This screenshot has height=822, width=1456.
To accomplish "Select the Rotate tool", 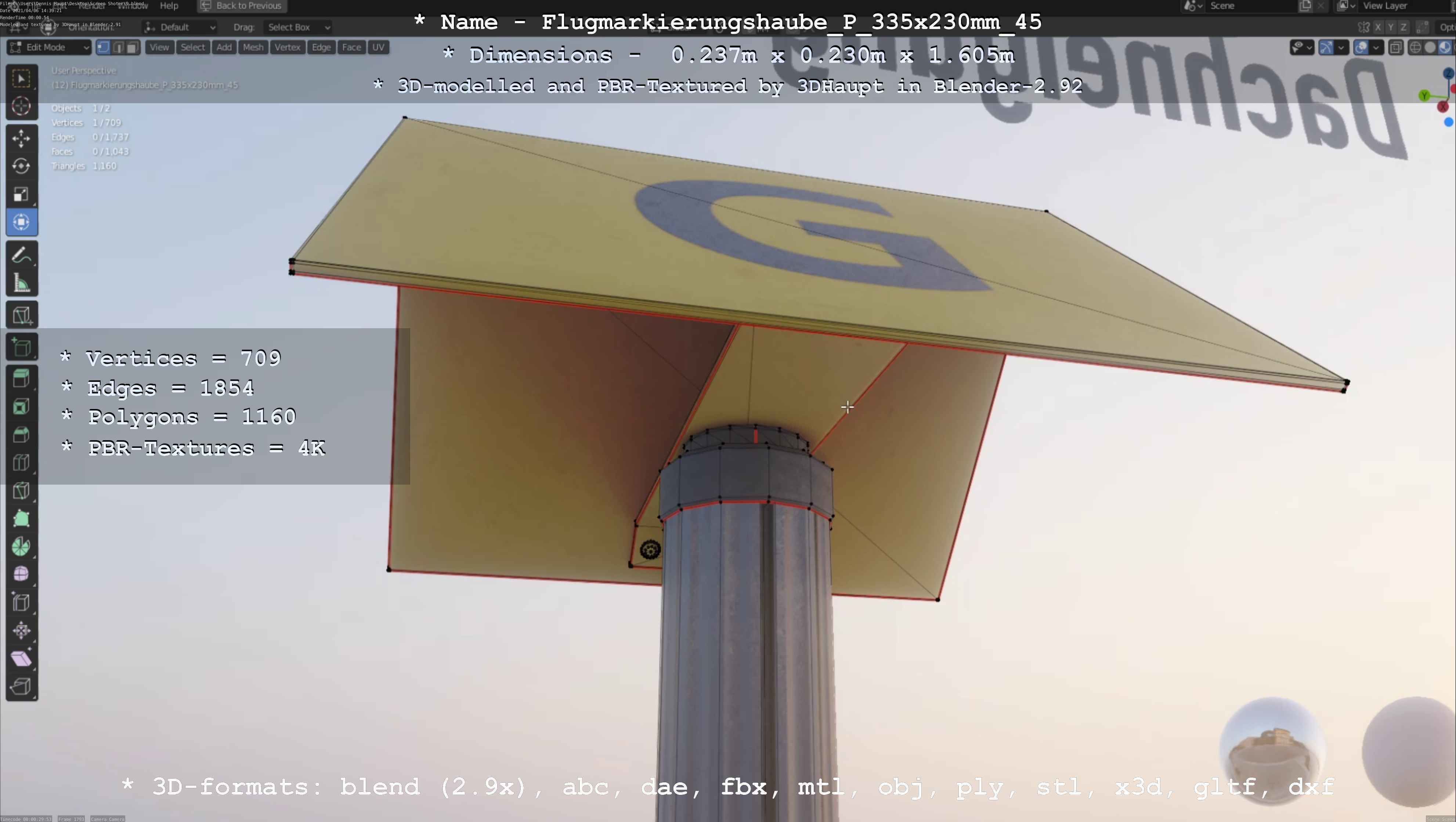I will [x=21, y=166].
